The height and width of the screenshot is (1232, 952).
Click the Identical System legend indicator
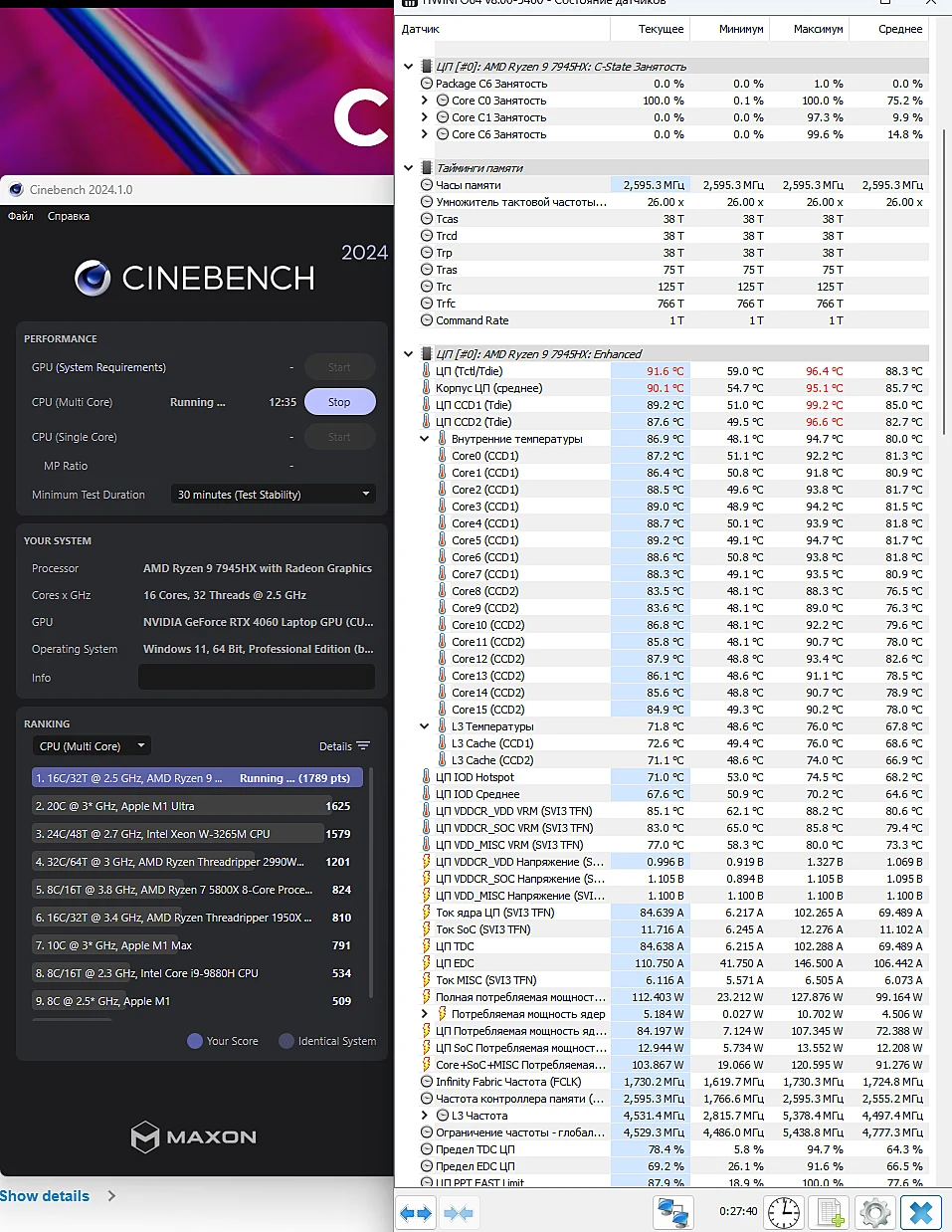click(x=286, y=1041)
